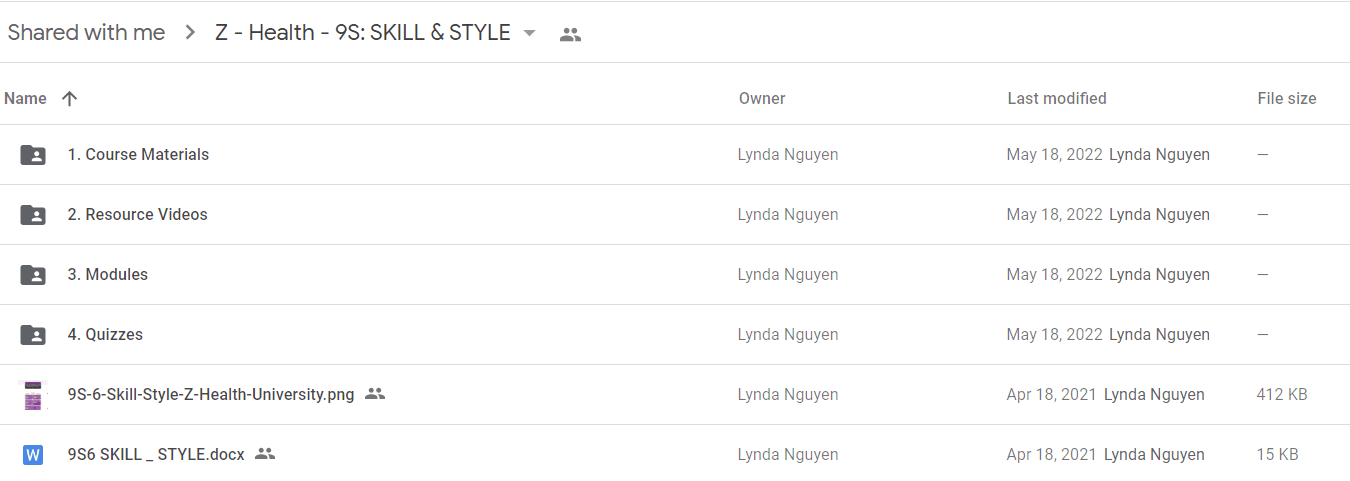Click the Word document icon for 9S6 SKILL _ STYLE.docx
The height and width of the screenshot is (481, 1350).
click(33, 455)
